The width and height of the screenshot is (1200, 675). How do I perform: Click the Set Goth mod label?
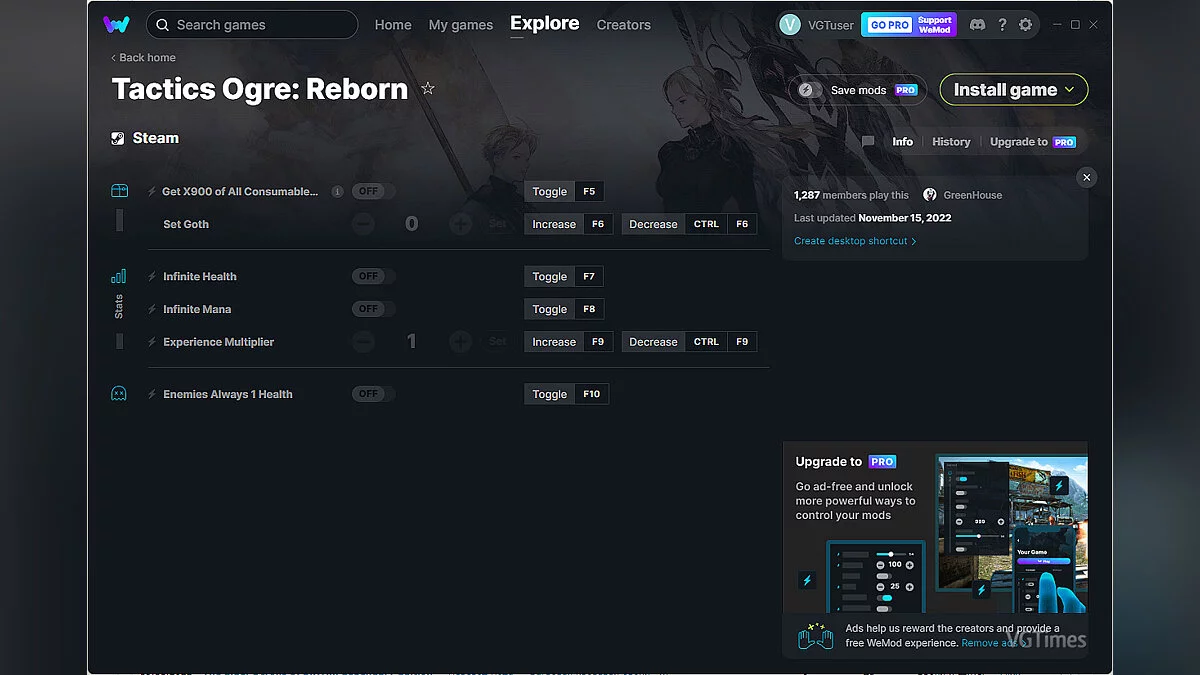186,225
